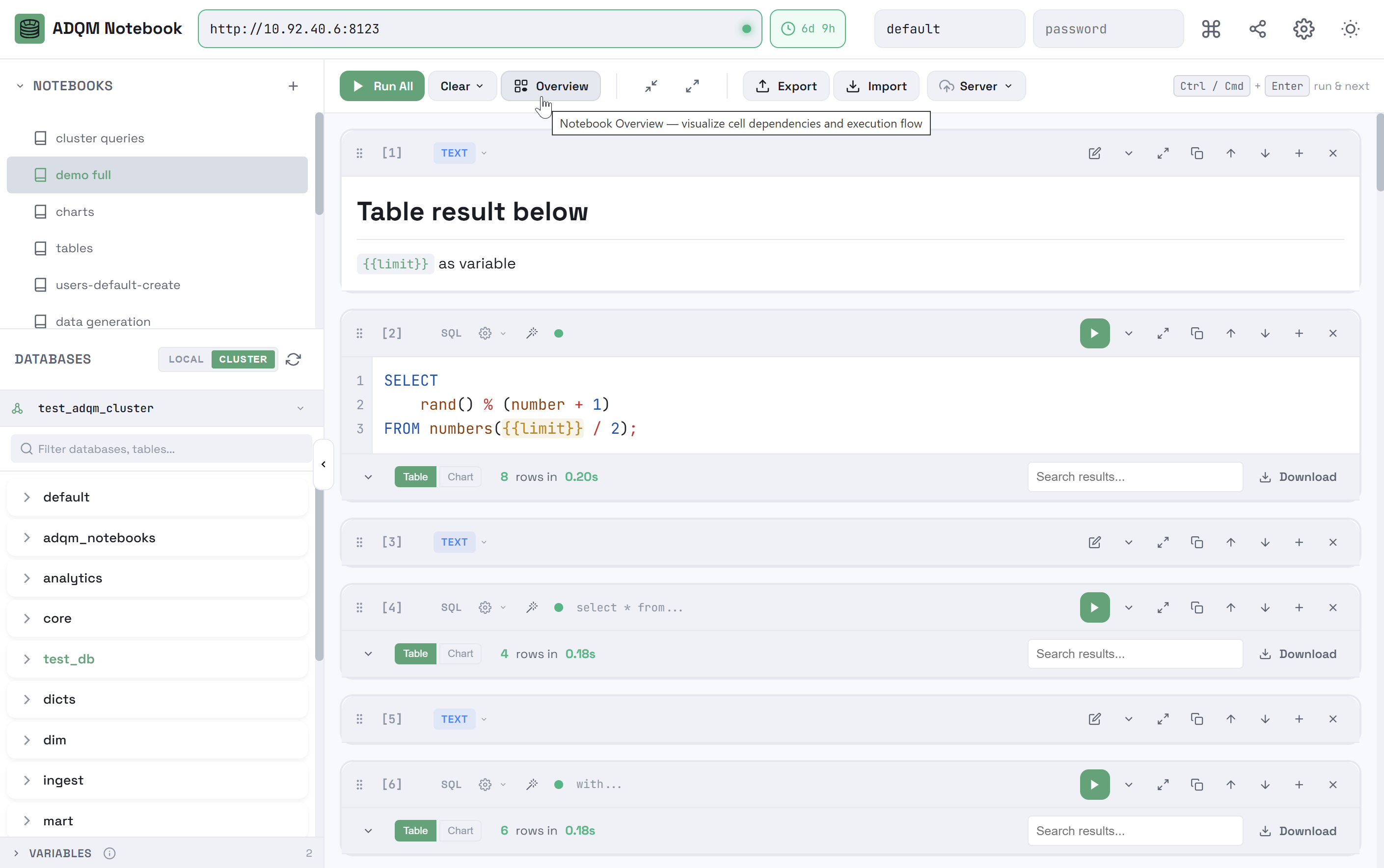The width and height of the screenshot is (1384, 868).
Task: Move cell [5] down
Action: tap(1265, 719)
